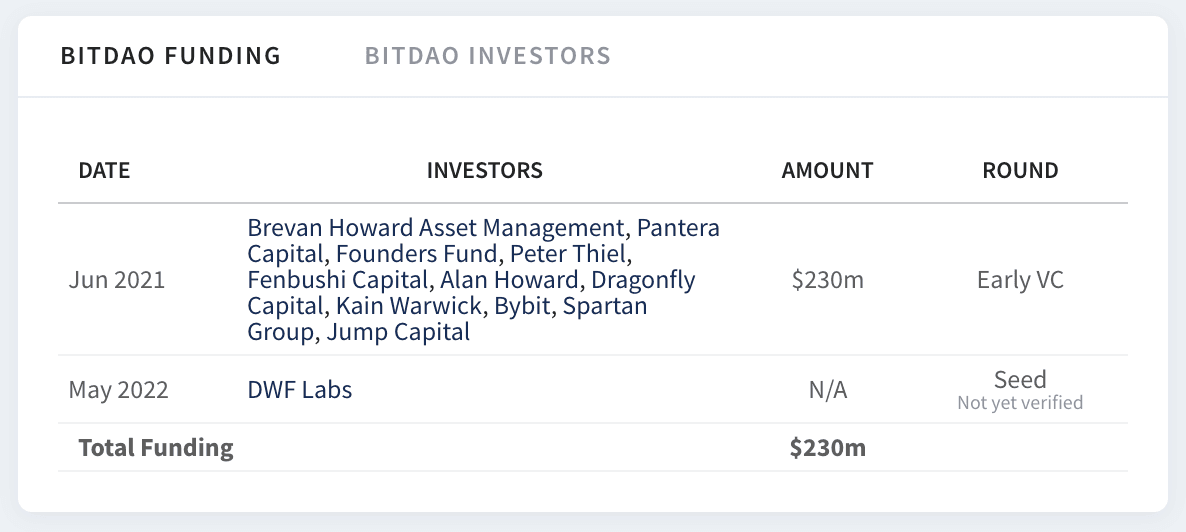
Task: Select the 'Not yet verified' label under Seed
Action: coord(1020,403)
